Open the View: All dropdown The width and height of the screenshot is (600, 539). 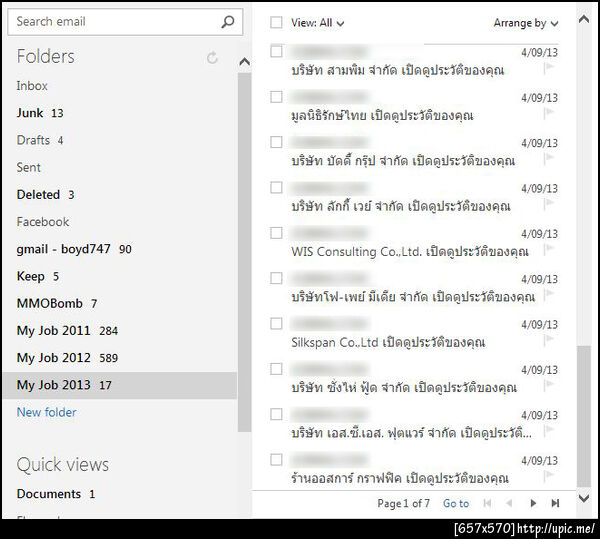pyautogui.click(x=317, y=23)
